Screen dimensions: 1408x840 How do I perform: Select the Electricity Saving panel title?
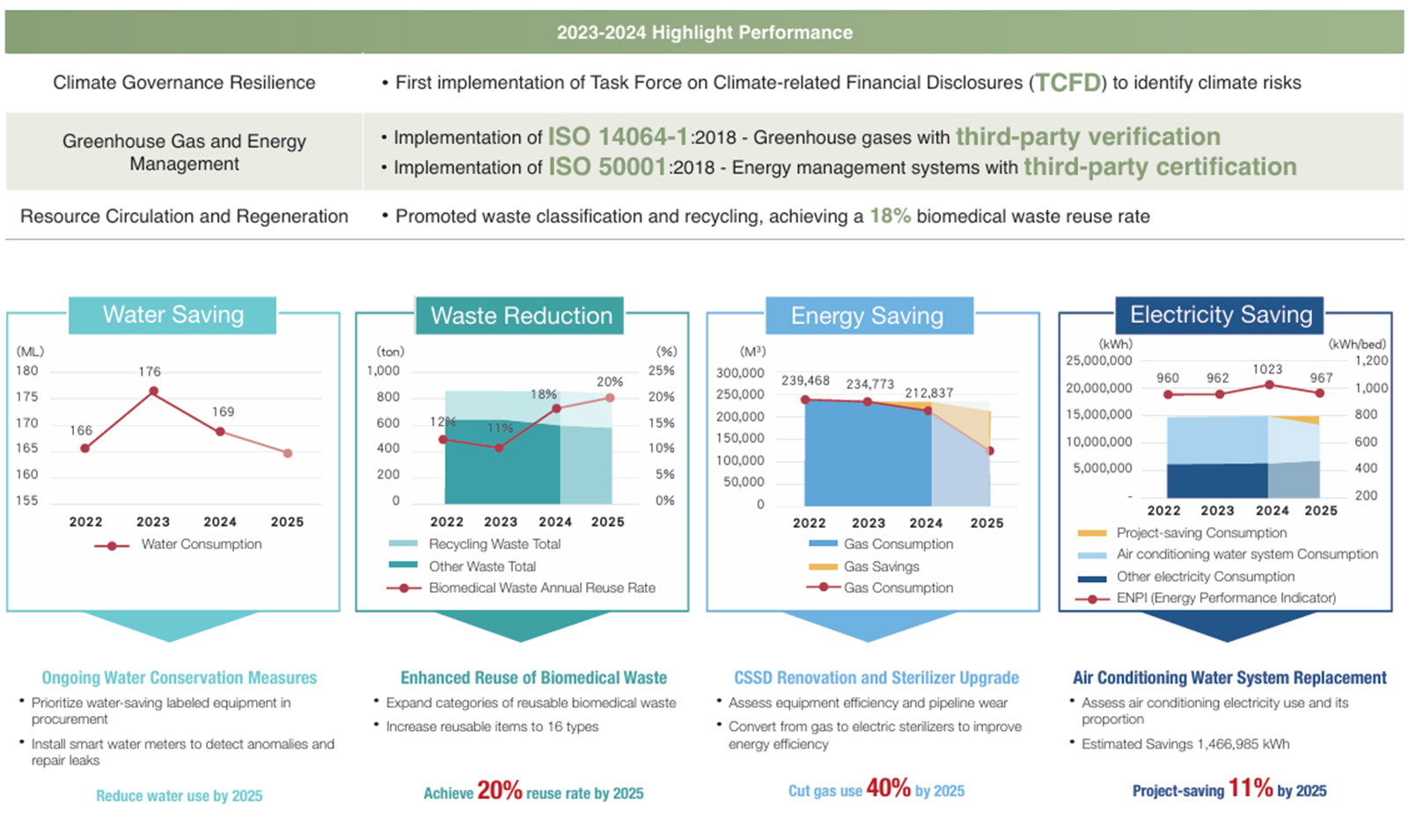click(x=1221, y=315)
